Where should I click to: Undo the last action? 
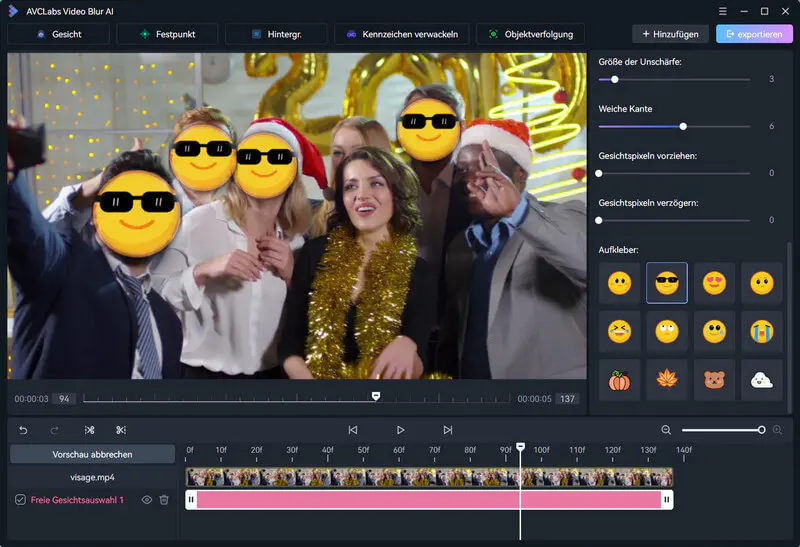pyautogui.click(x=23, y=430)
